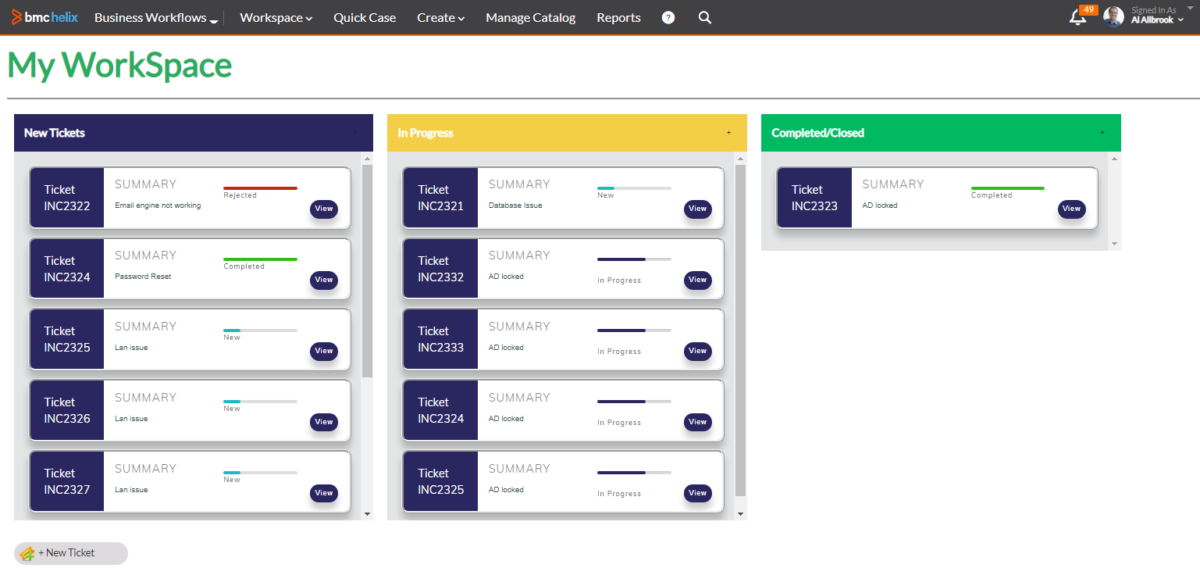Click down arrow of Completed/Closed scrollbar
Image resolution: width=1200 pixels, height=586 pixels.
1115,244
